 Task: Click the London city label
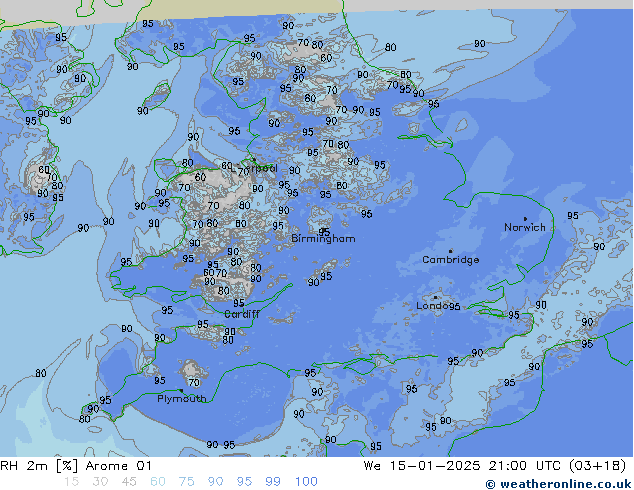tap(433, 306)
